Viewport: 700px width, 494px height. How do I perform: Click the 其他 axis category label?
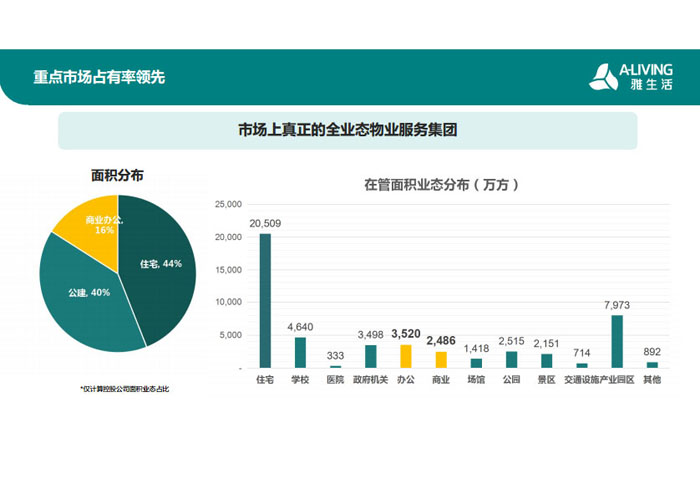(x=652, y=379)
